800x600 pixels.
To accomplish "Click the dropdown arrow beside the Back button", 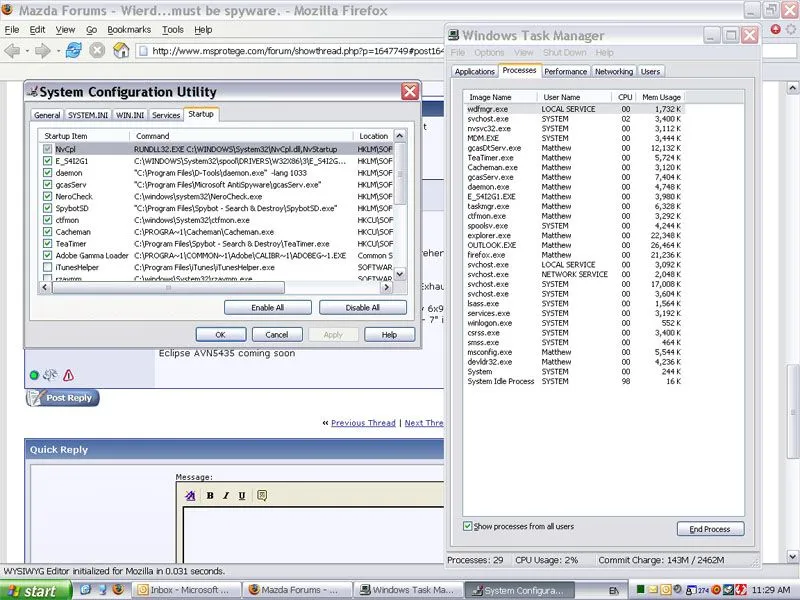I will pyautogui.click(x=27, y=51).
